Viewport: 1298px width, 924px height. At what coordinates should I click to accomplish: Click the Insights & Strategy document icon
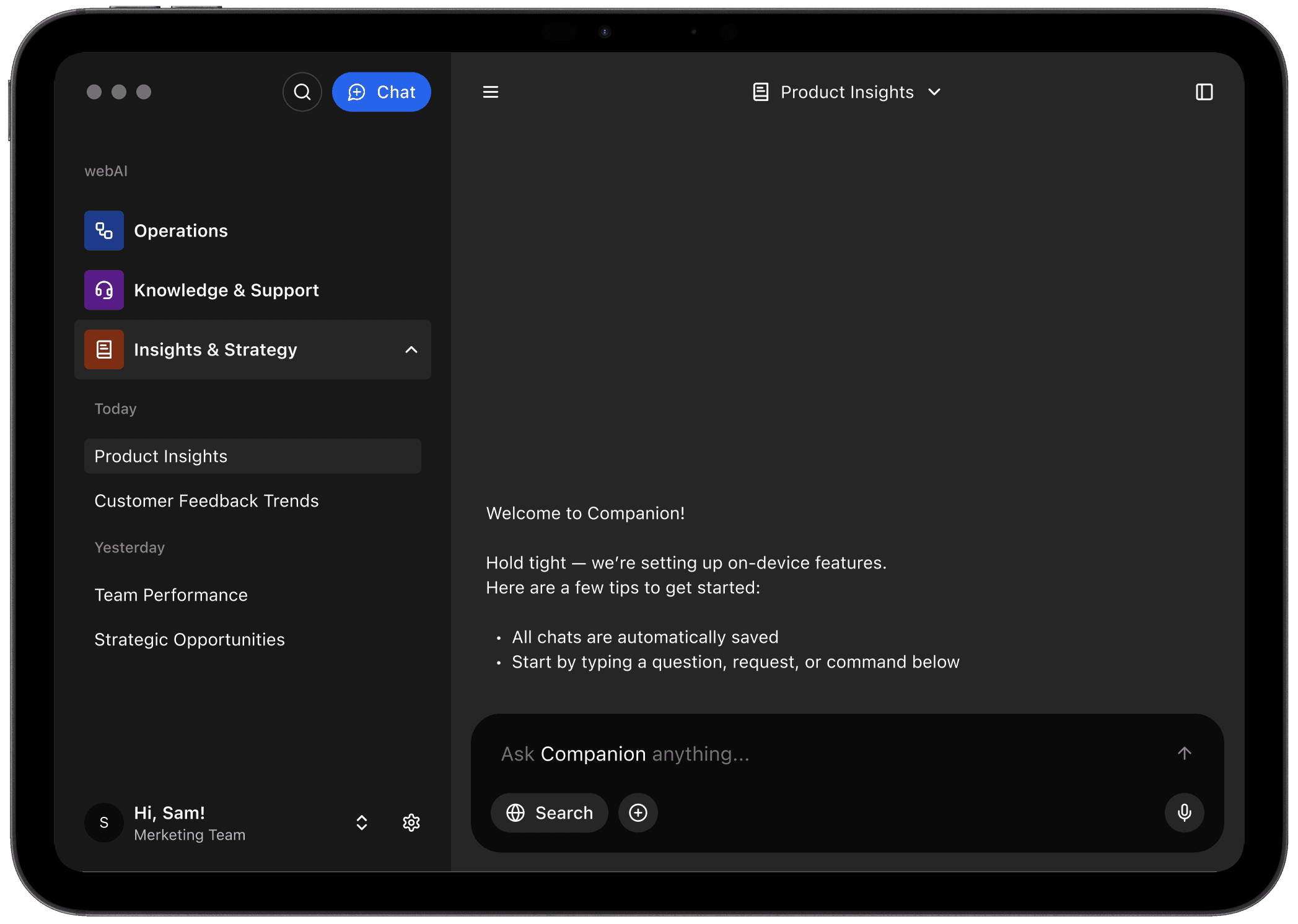103,349
